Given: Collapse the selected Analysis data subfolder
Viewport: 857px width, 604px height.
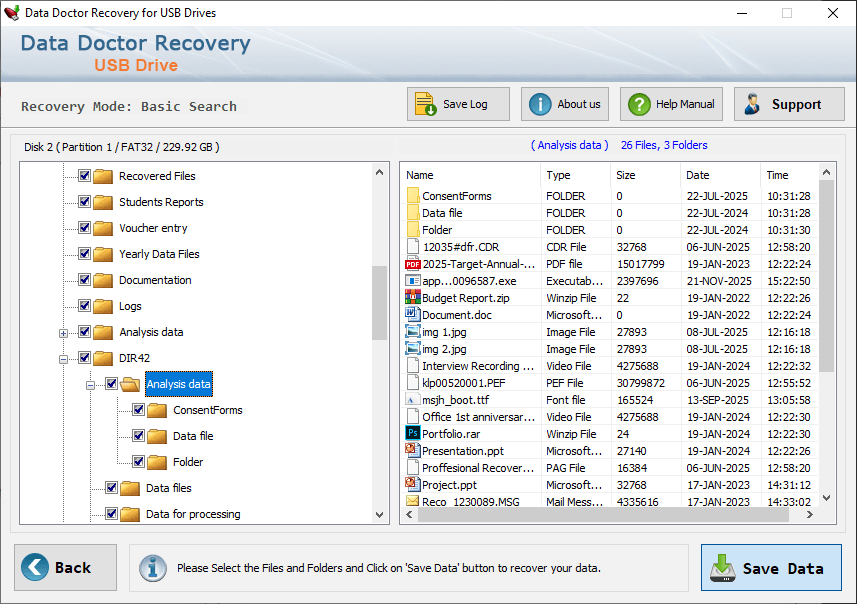Looking at the screenshot, I should tap(90, 385).
